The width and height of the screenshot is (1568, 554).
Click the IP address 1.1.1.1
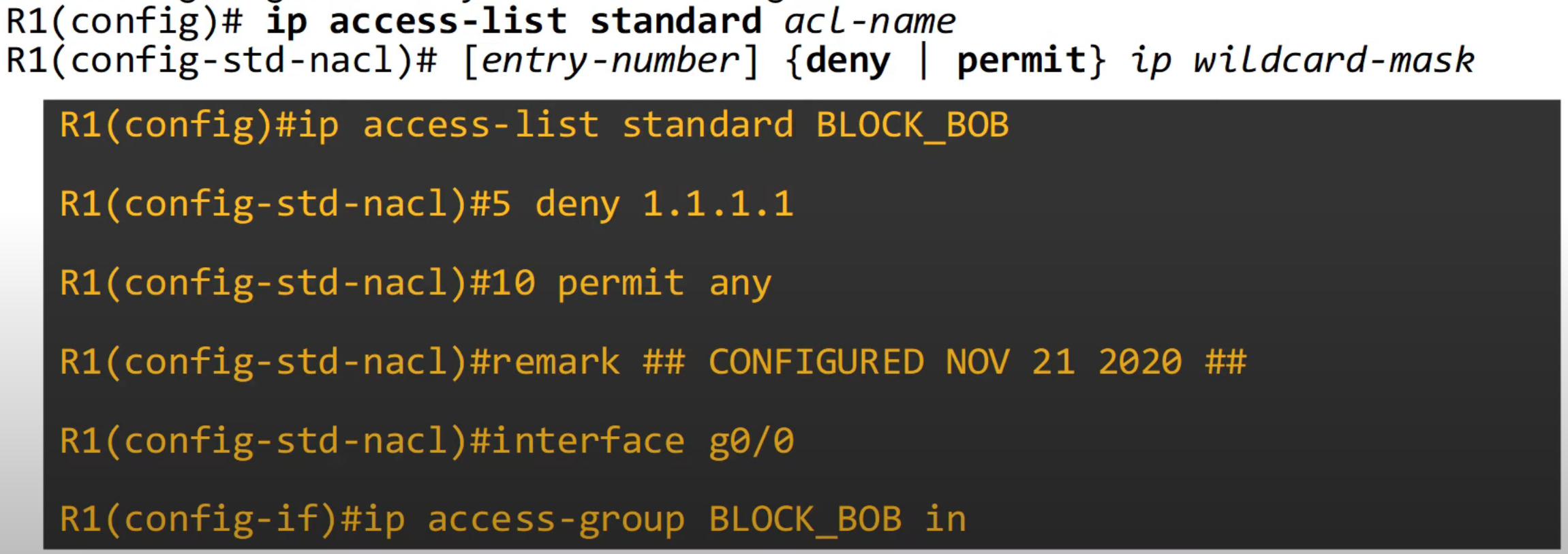(x=718, y=204)
